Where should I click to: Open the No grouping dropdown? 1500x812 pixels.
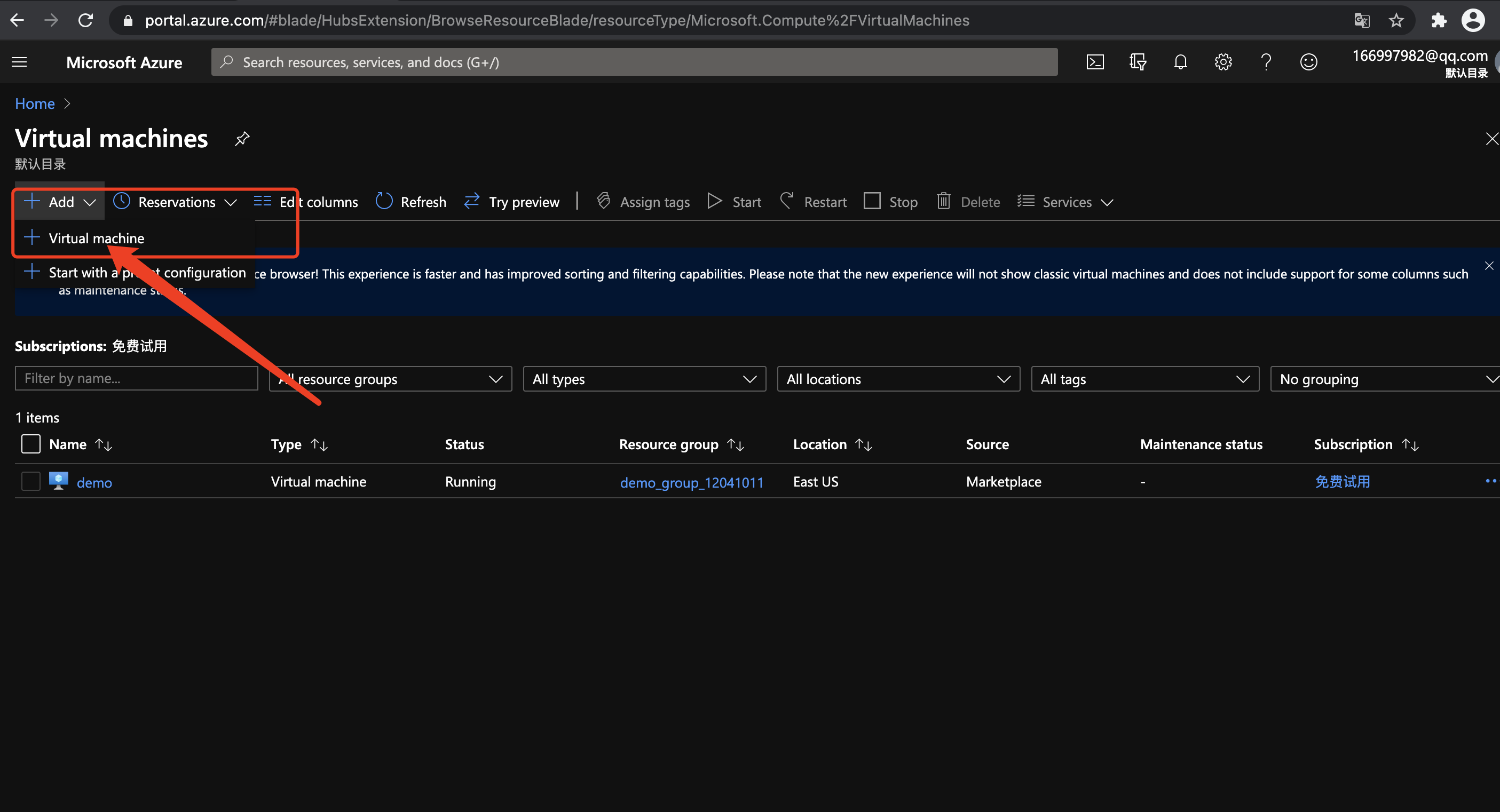[x=1385, y=379]
